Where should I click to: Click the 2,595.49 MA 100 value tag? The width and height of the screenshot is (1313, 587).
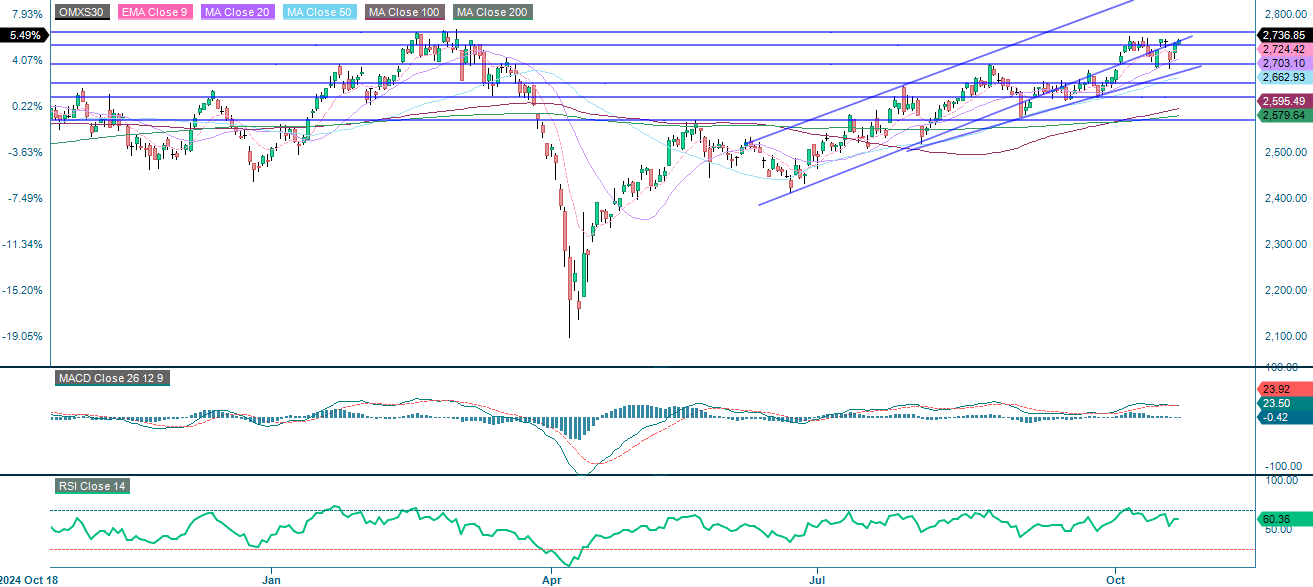point(1283,101)
